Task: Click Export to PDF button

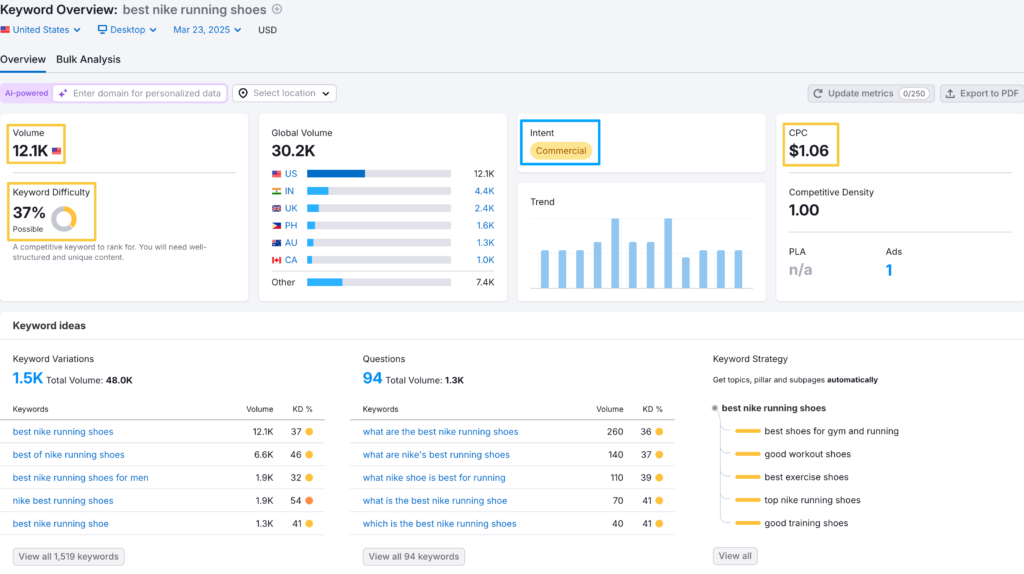Action: [981, 93]
